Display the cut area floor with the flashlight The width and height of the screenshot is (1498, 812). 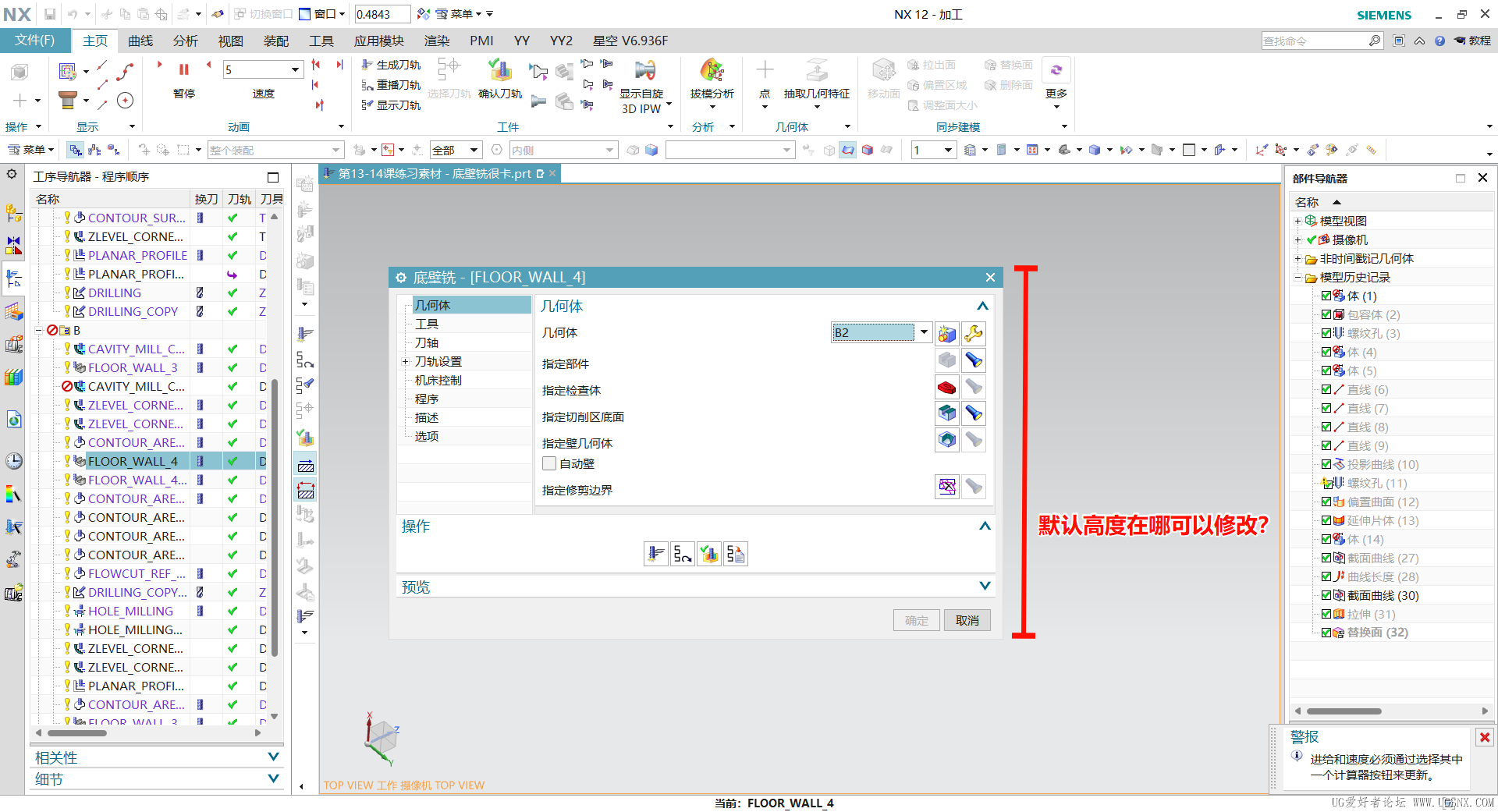[974, 413]
